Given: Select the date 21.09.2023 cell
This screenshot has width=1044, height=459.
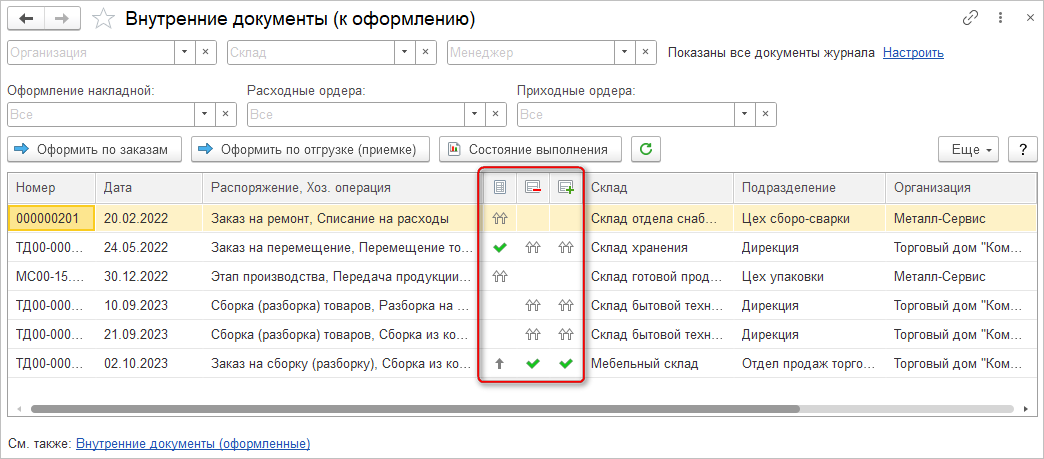Looking at the screenshot, I should click(149, 334).
